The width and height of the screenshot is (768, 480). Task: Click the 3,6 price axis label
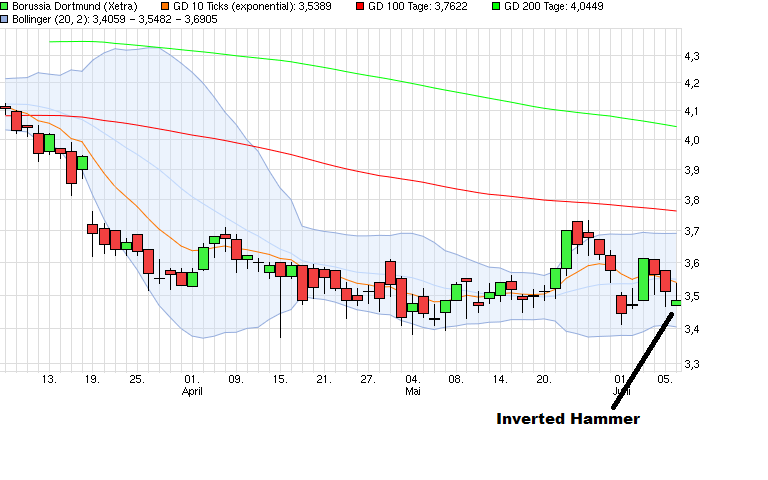click(x=692, y=264)
